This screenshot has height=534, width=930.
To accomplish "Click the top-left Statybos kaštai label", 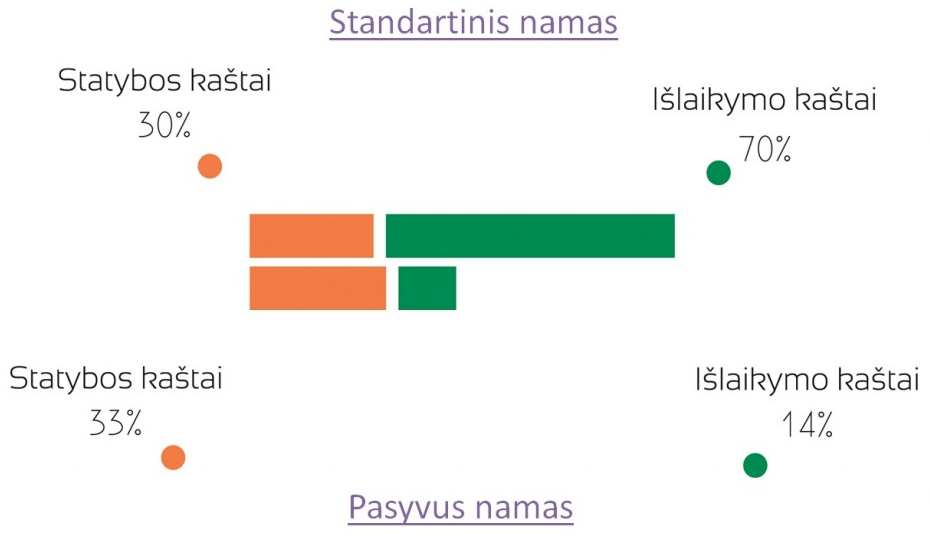I will click(x=165, y=81).
